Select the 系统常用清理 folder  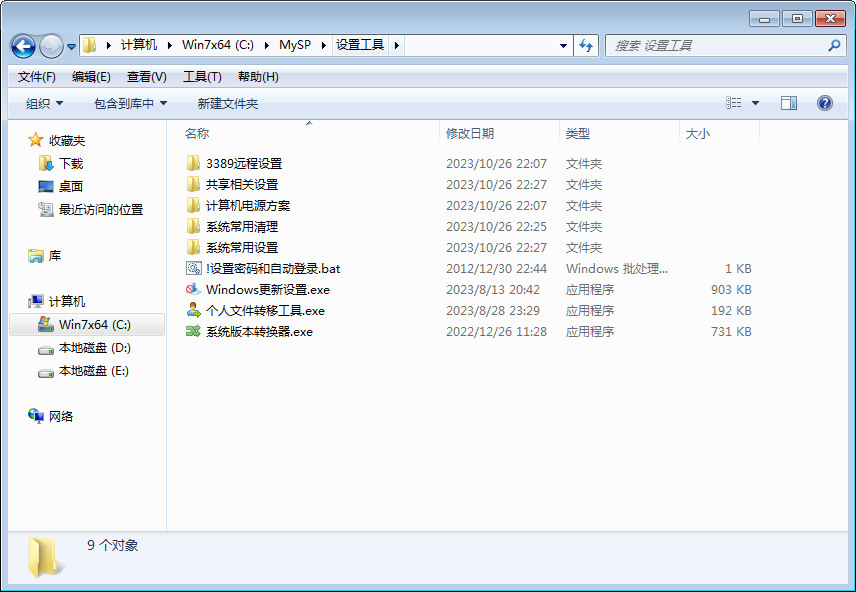pyautogui.click(x=237, y=226)
